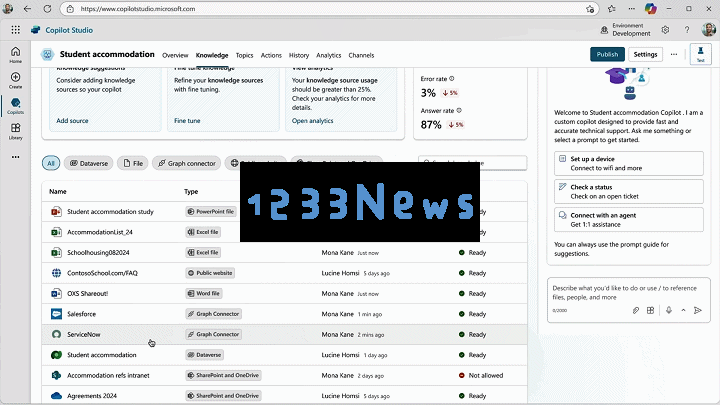
Task: Open Accommodation refs intranet row
Action: click(x=284, y=375)
